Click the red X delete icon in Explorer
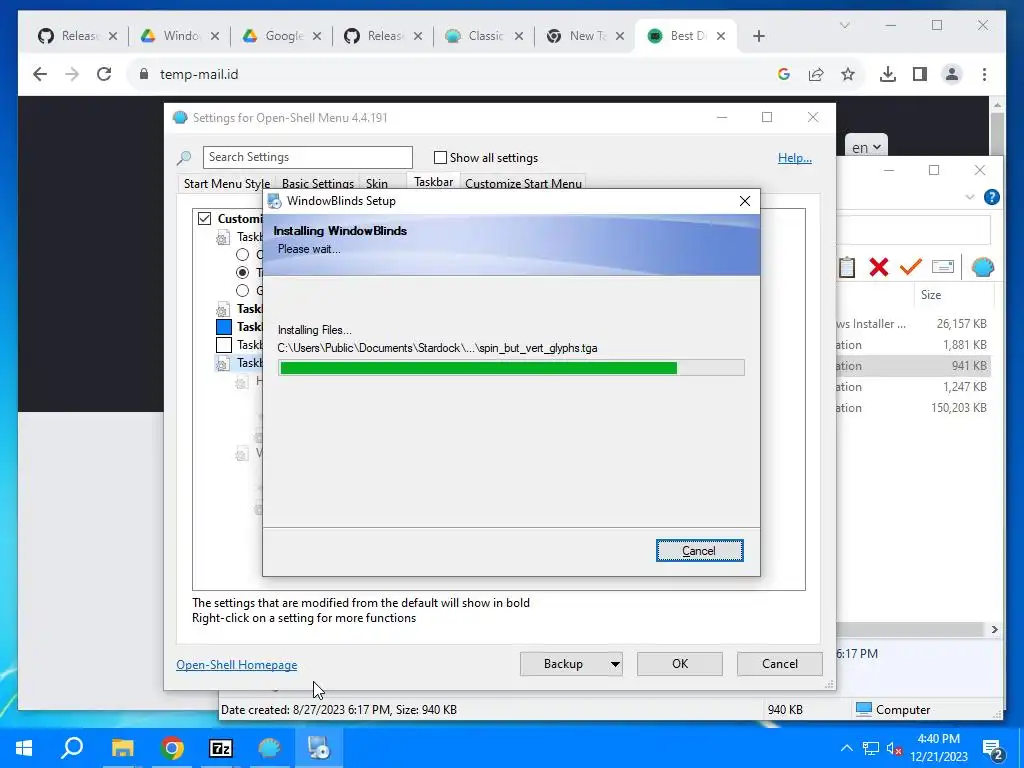 point(879,267)
